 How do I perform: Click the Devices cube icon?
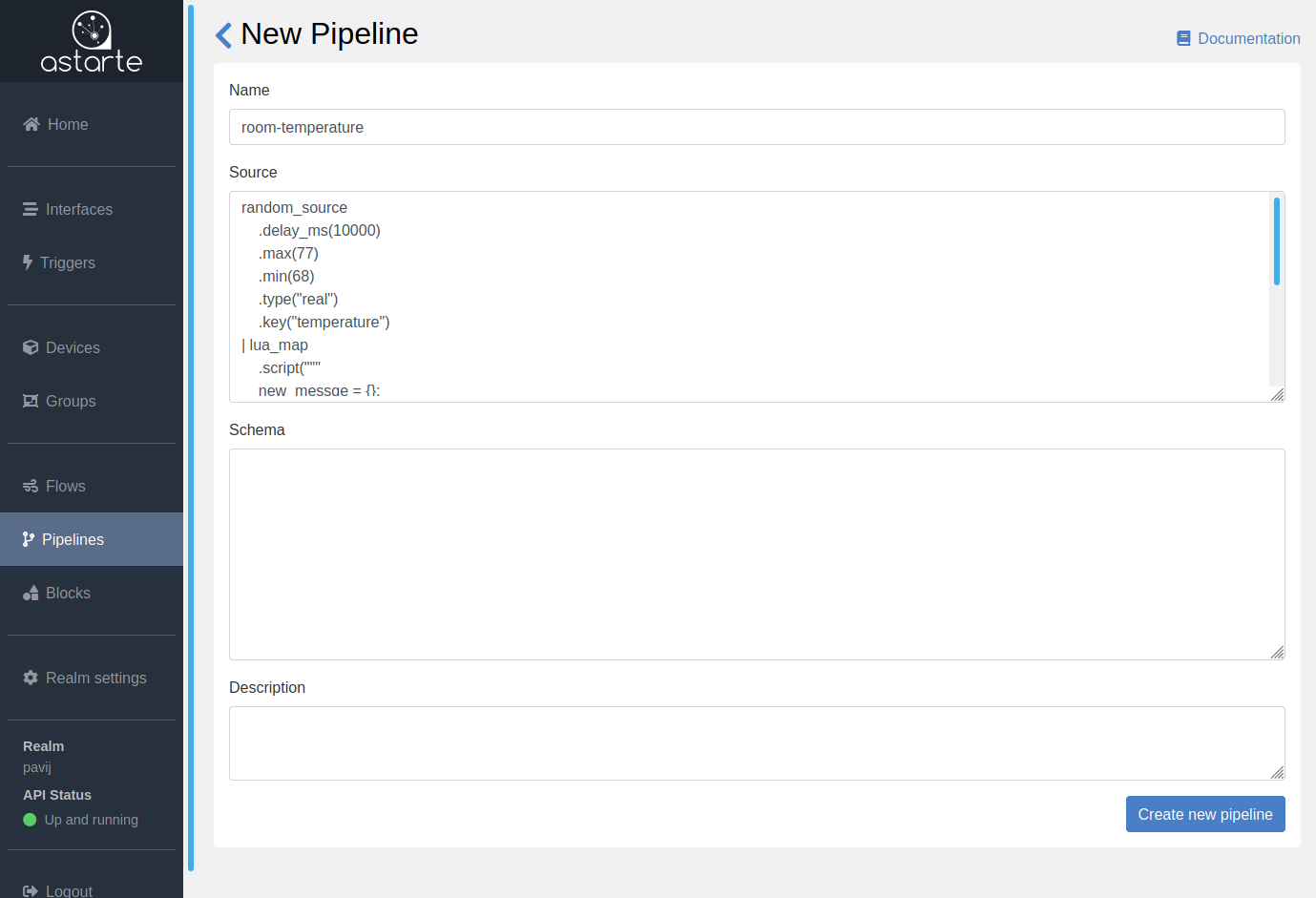click(31, 347)
